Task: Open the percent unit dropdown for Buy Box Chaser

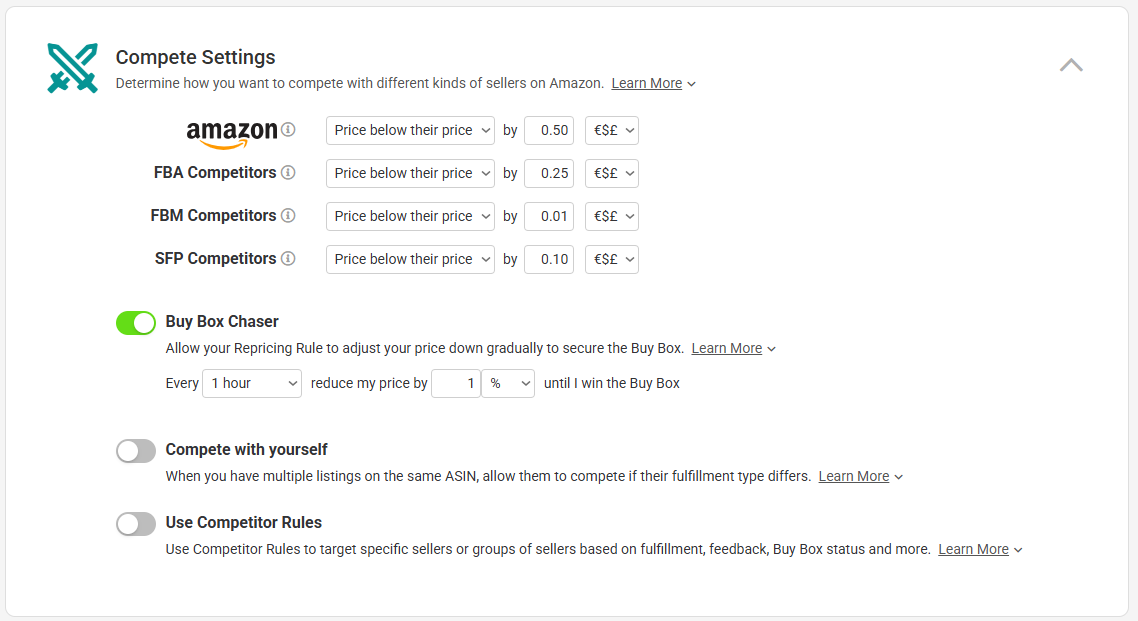Action: pyautogui.click(x=508, y=383)
